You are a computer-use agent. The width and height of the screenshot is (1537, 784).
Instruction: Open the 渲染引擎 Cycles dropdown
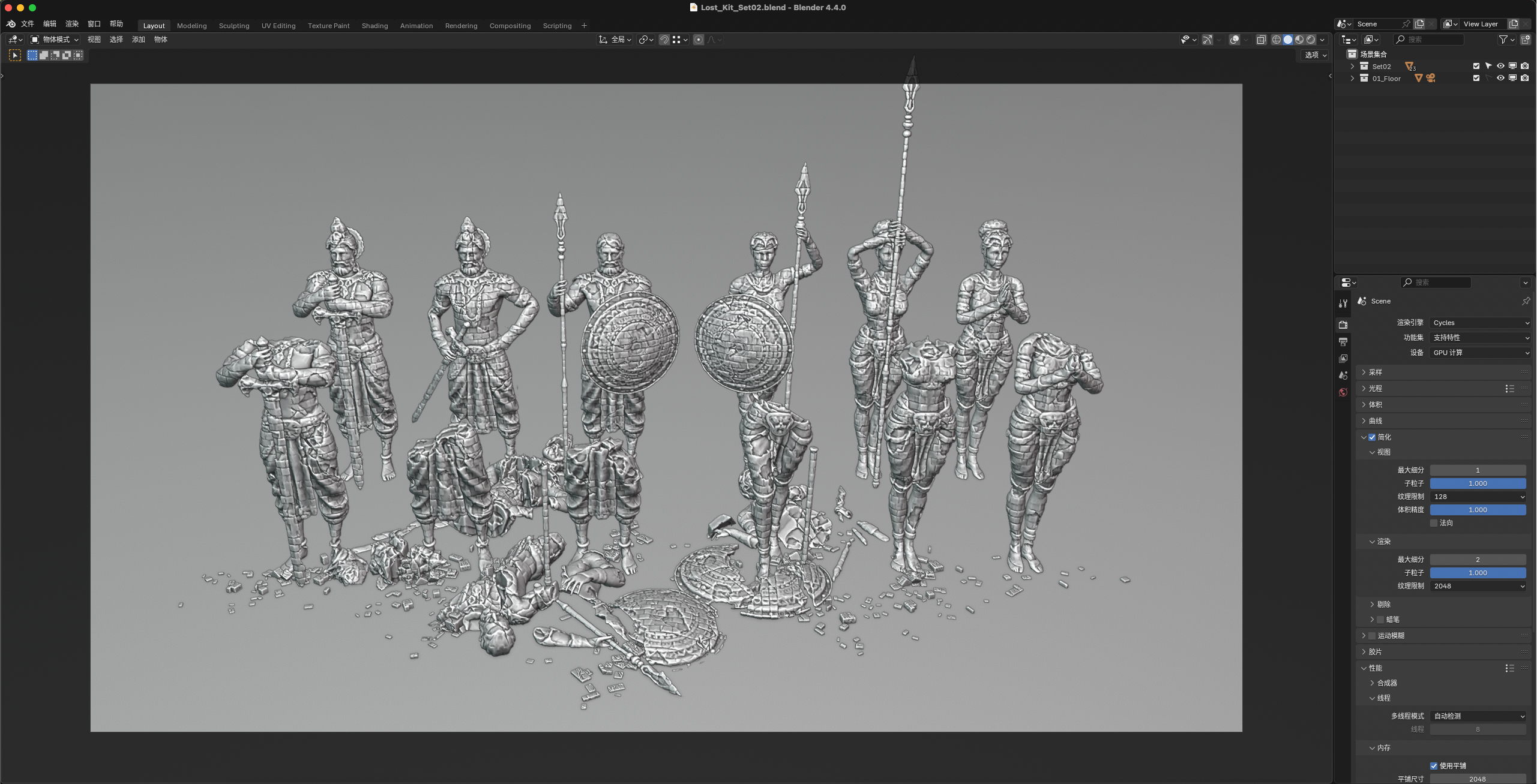pyautogui.click(x=1480, y=323)
